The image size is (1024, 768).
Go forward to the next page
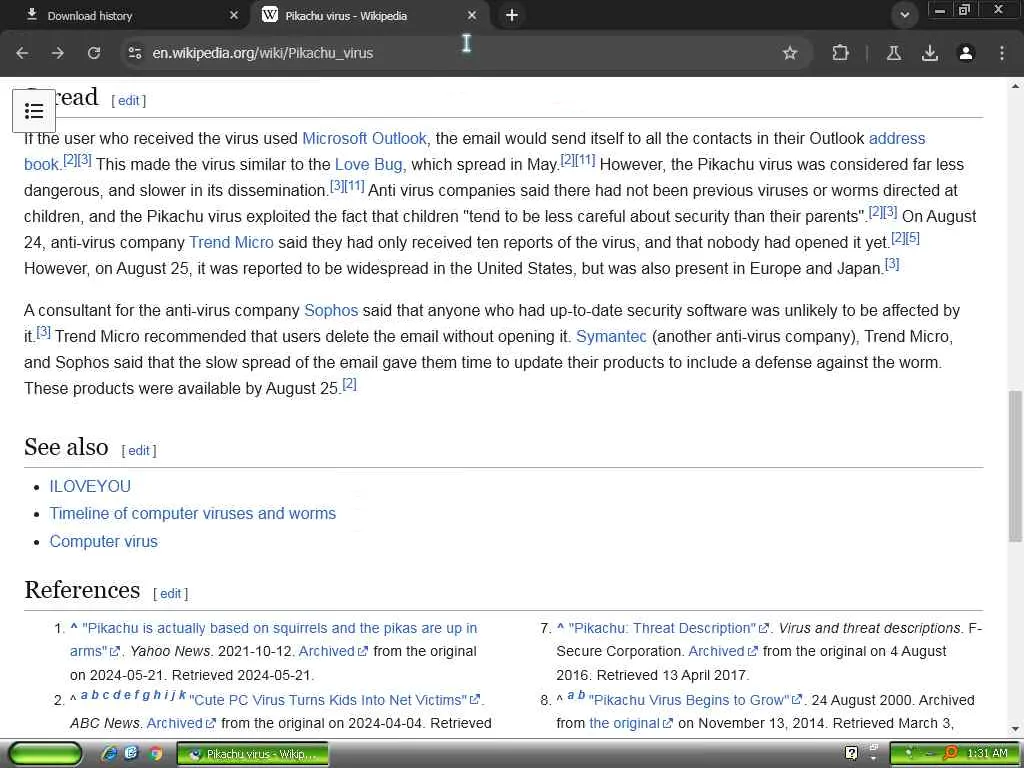tap(58, 53)
